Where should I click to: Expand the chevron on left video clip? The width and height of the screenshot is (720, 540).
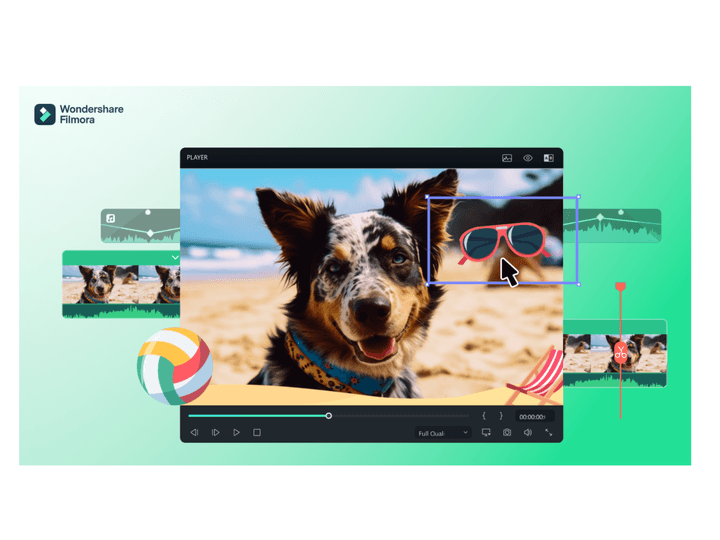[x=175, y=258]
